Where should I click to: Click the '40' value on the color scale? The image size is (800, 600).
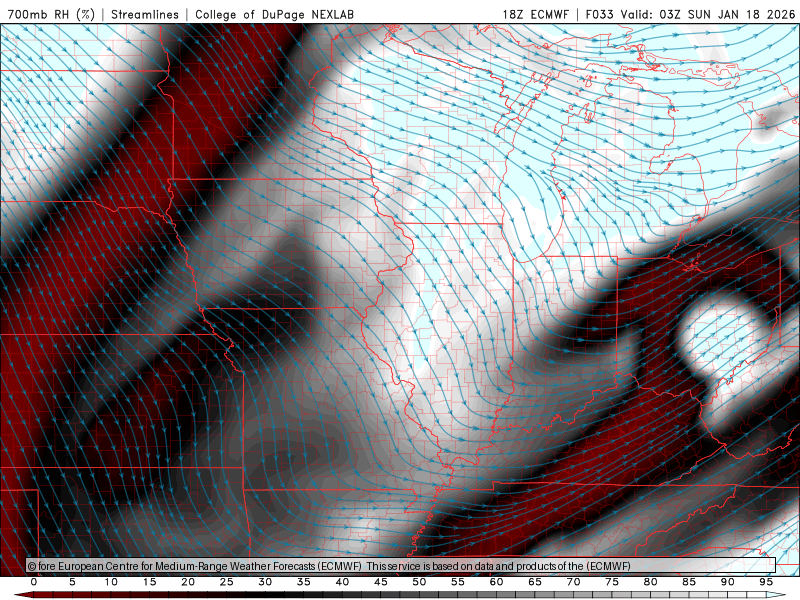(x=342, y=582)
